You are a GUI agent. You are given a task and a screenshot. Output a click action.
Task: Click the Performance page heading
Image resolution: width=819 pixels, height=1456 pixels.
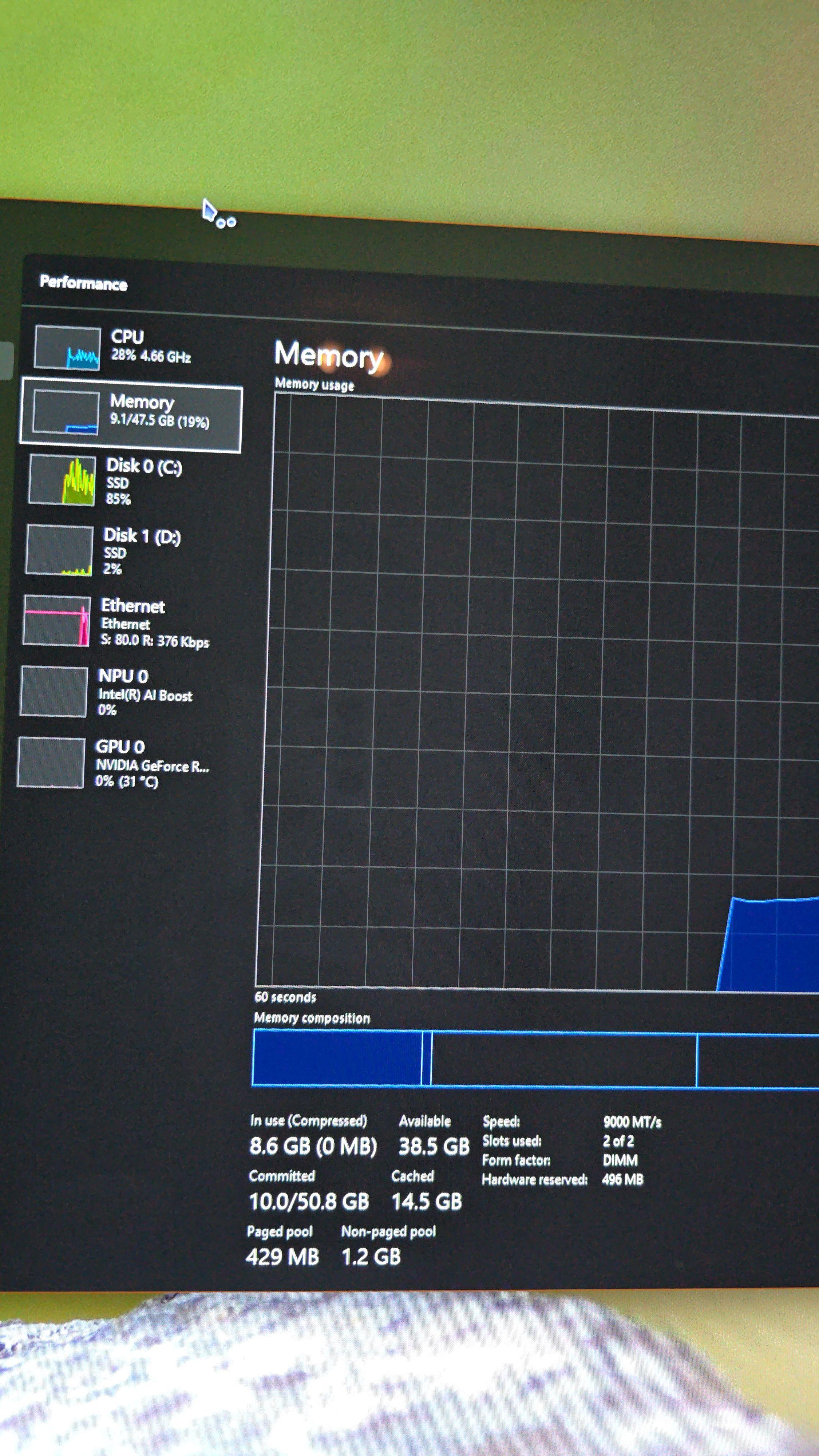click(x=83, y=282)
